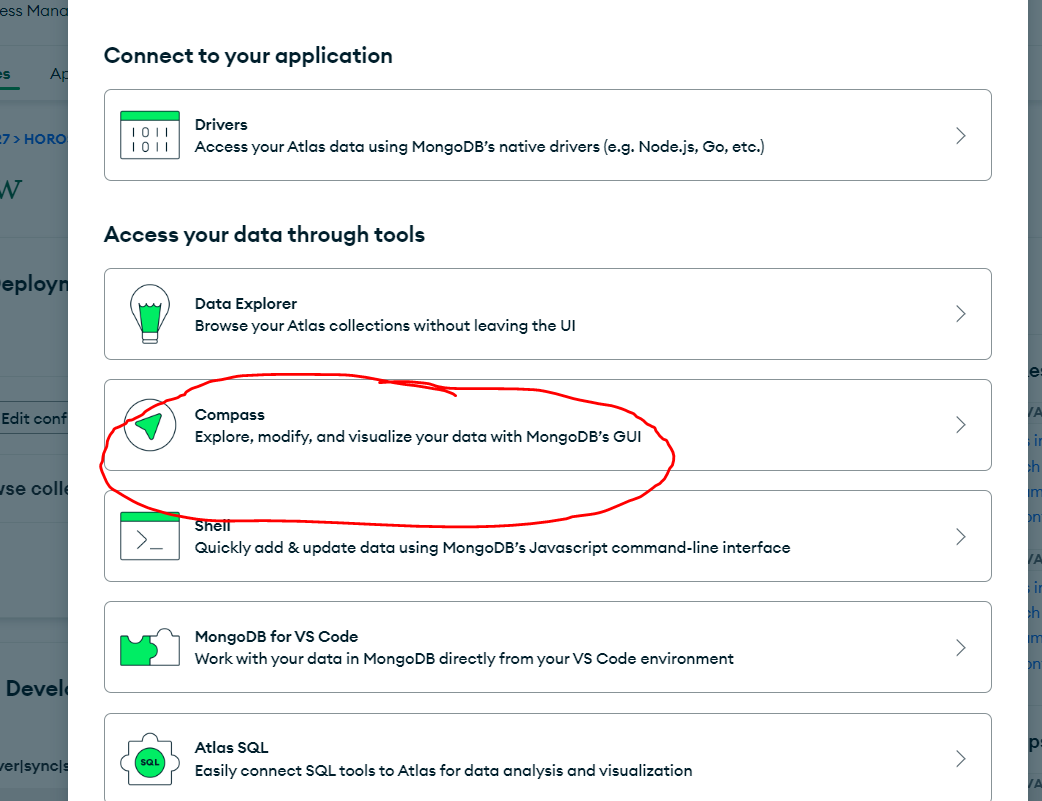Click the Data Explorer lightbulb icon
This screenshot has height=801, width=1042.
(x=150, y=314)
